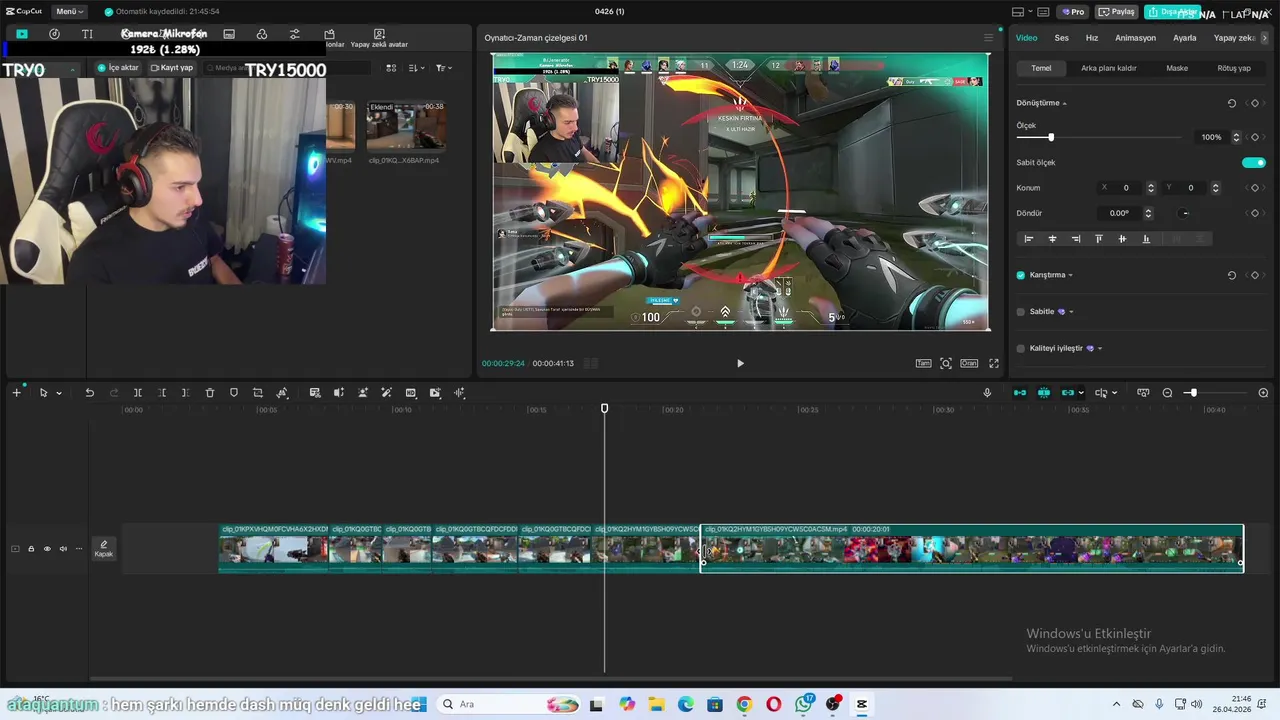Add a keyframe for Ölçek scale
Screen dimensions: 1280x720
1255,137
